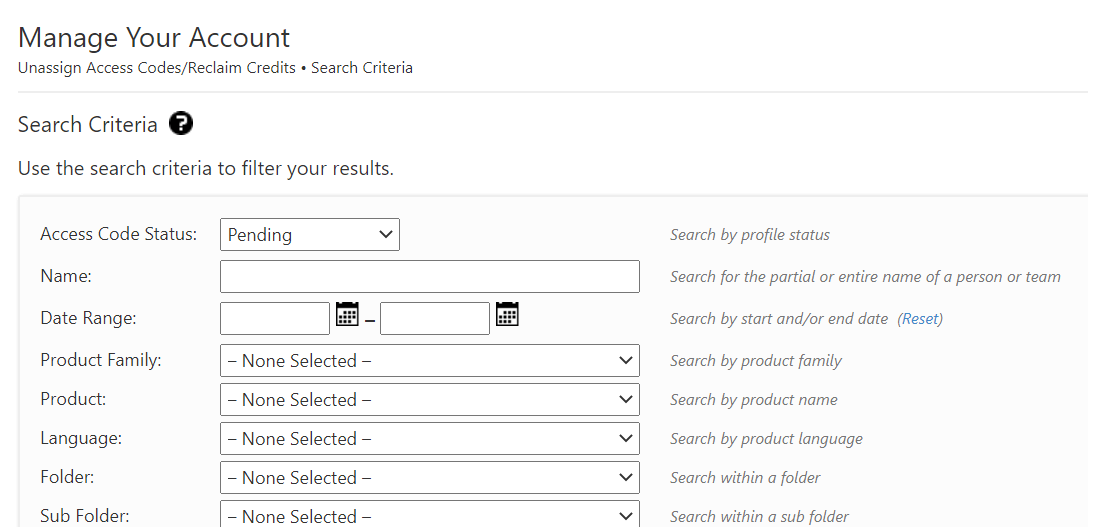Select the 'Date Range:' label
1095x527 pixels.
point(89,318)
